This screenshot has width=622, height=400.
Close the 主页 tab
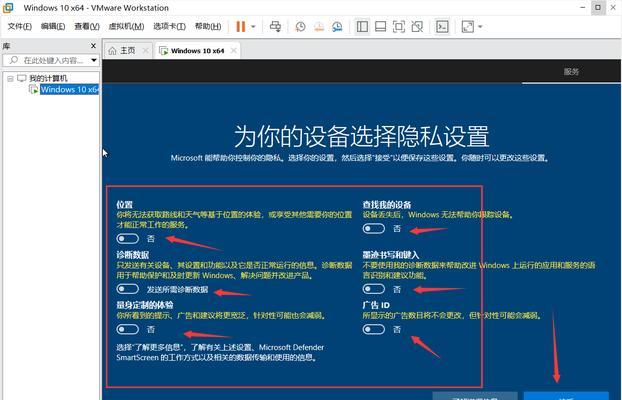[x=146, y=50]
